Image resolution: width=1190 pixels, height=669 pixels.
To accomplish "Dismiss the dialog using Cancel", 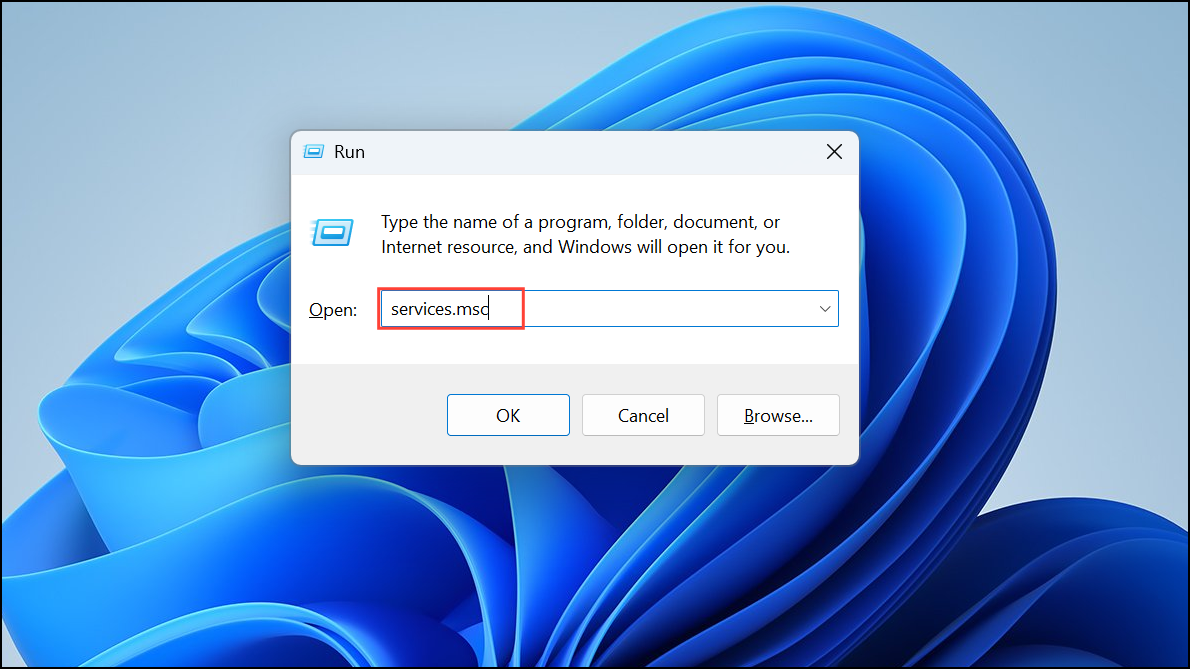I will (643, 415).
